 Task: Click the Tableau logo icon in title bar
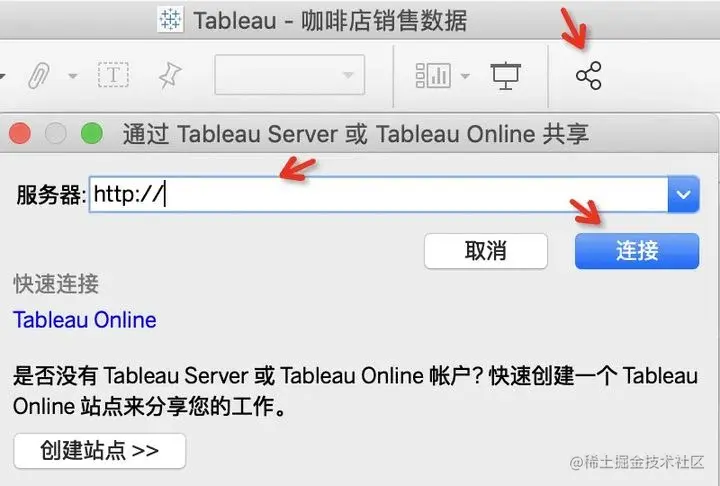pyautogui.click(x=170, y=20)
